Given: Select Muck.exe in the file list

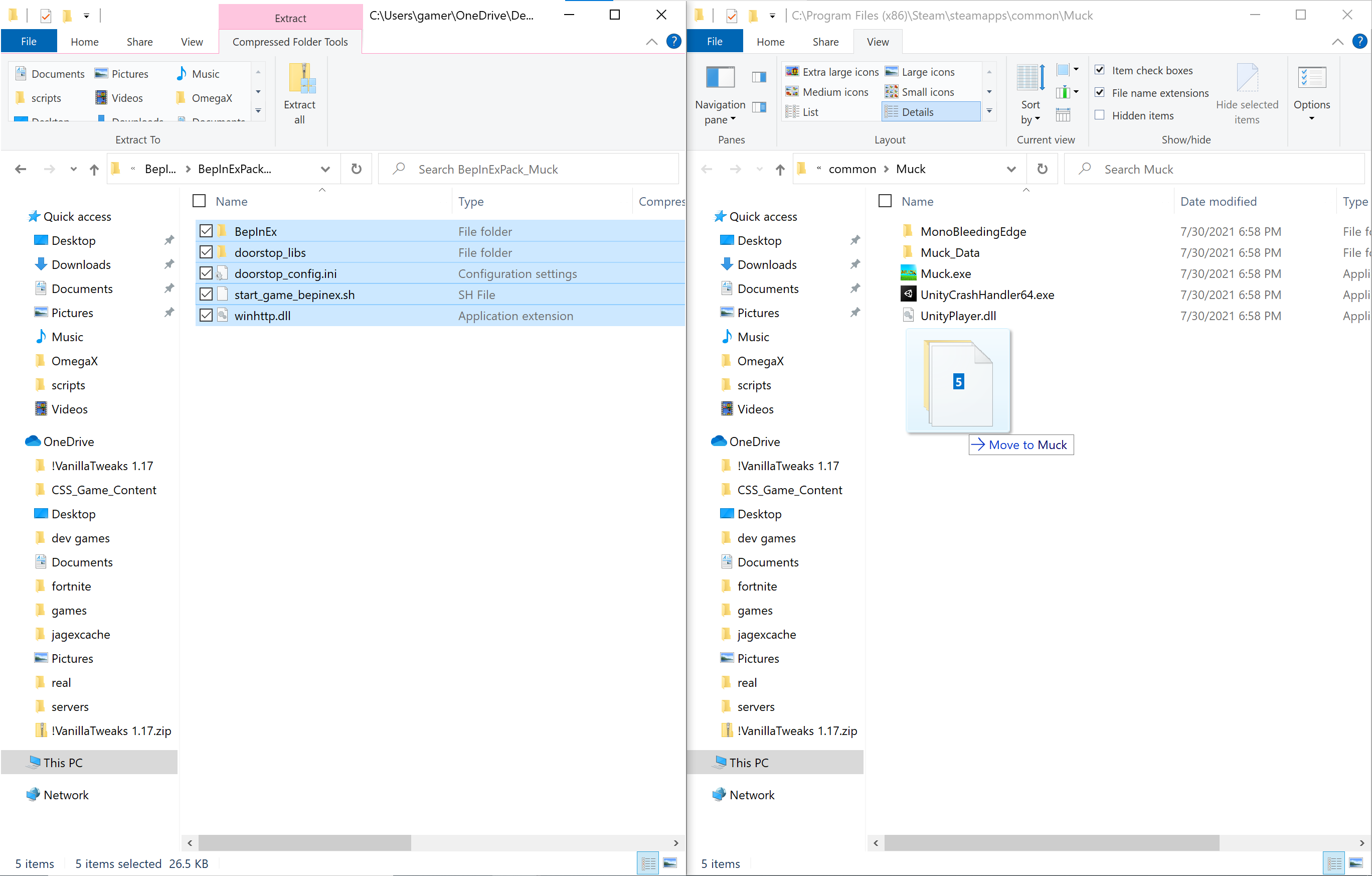Looking at the screenshot, I should tap(945, 273).
